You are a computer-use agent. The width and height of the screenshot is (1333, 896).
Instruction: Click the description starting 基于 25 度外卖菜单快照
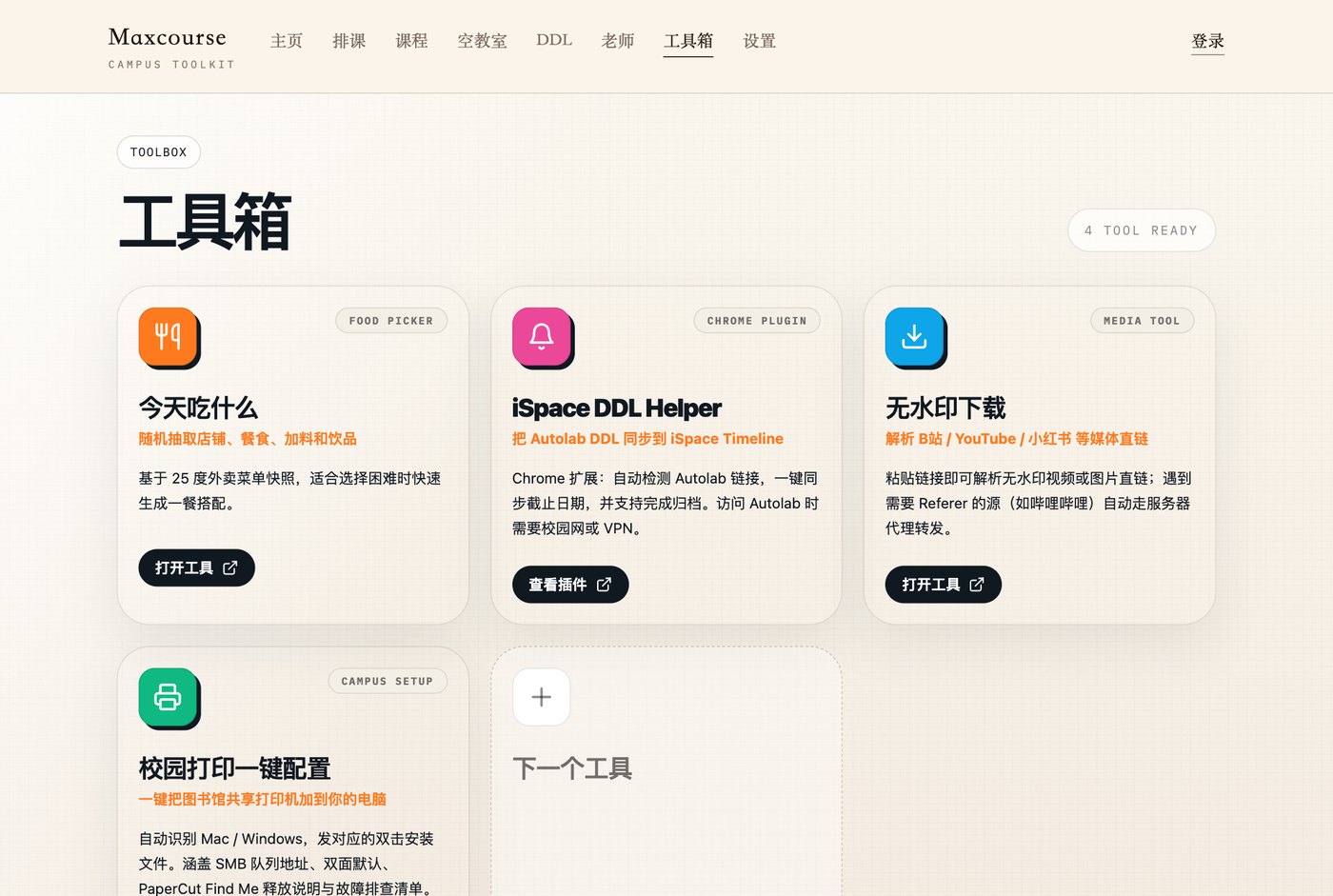pyautogui.click(x=290, y=490)
